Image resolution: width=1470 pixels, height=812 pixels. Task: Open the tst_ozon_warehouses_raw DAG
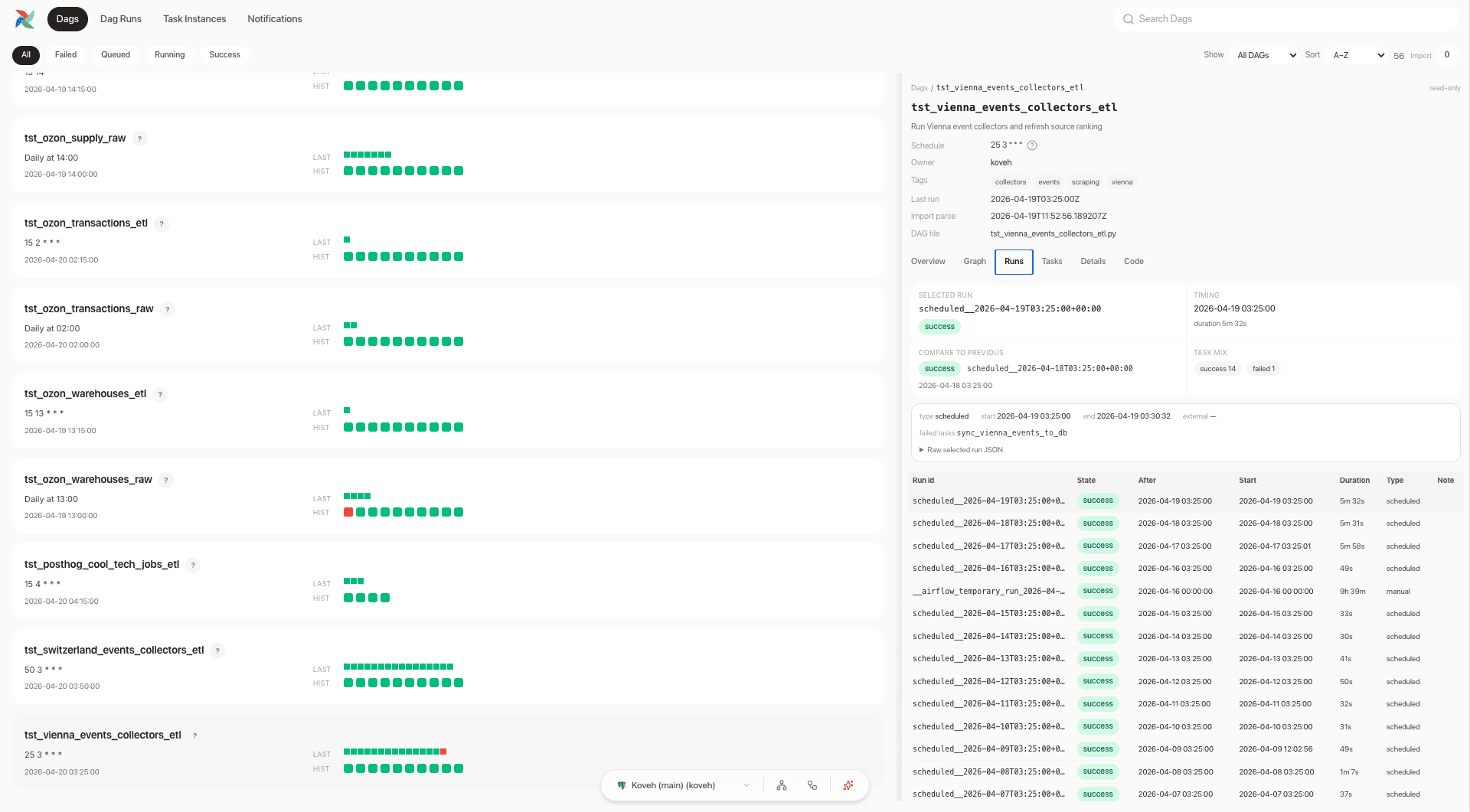click(x=88, y=480)
